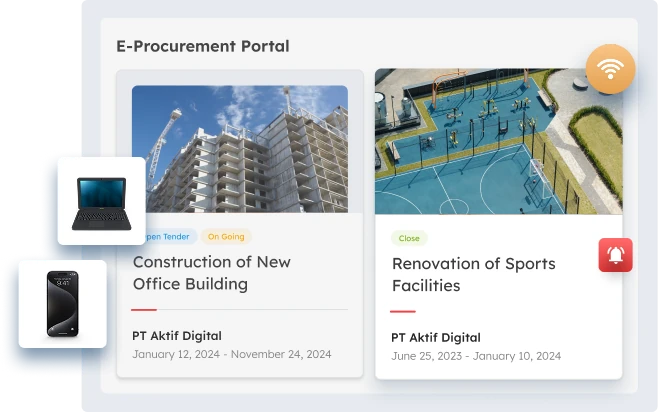Click the orange Wi-Fi signal icon
Screen dimensions: 662x412
(610, 69)
